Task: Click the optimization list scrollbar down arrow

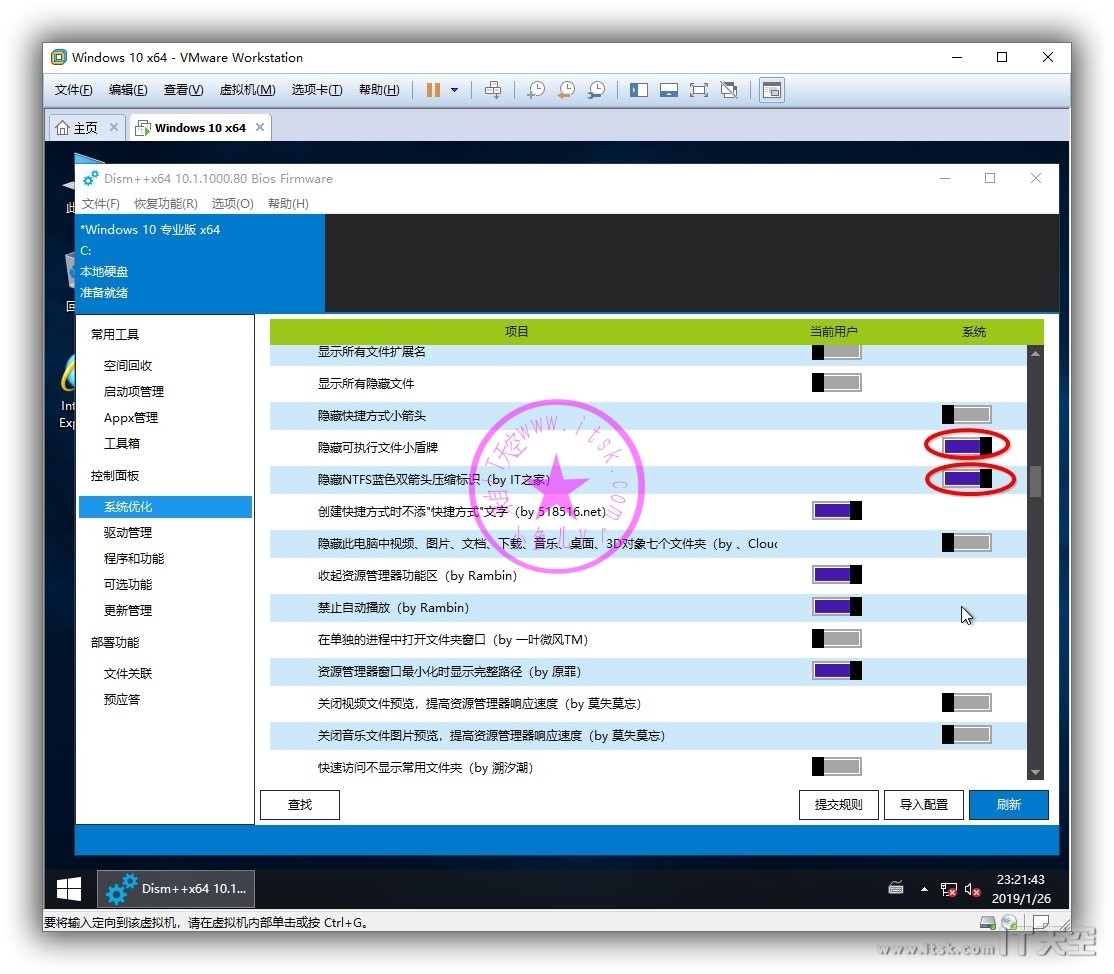Action: coord(1035,772)
